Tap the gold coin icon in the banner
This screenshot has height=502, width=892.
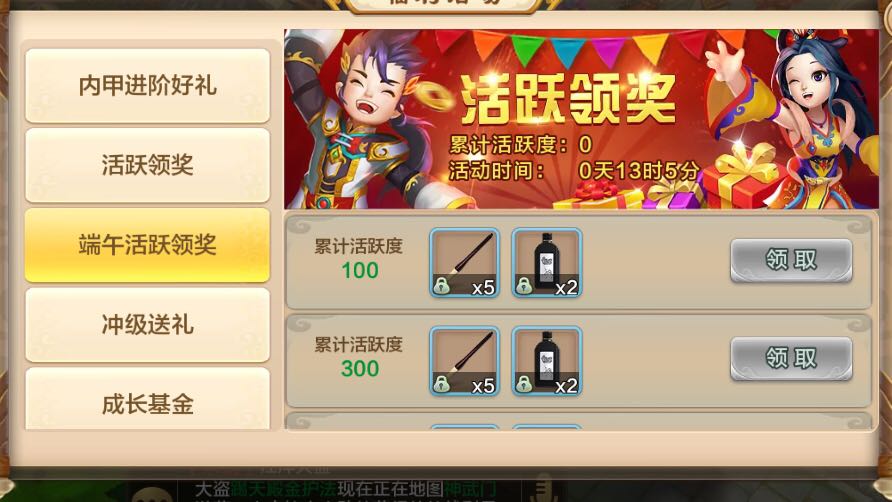click(435, 97)
